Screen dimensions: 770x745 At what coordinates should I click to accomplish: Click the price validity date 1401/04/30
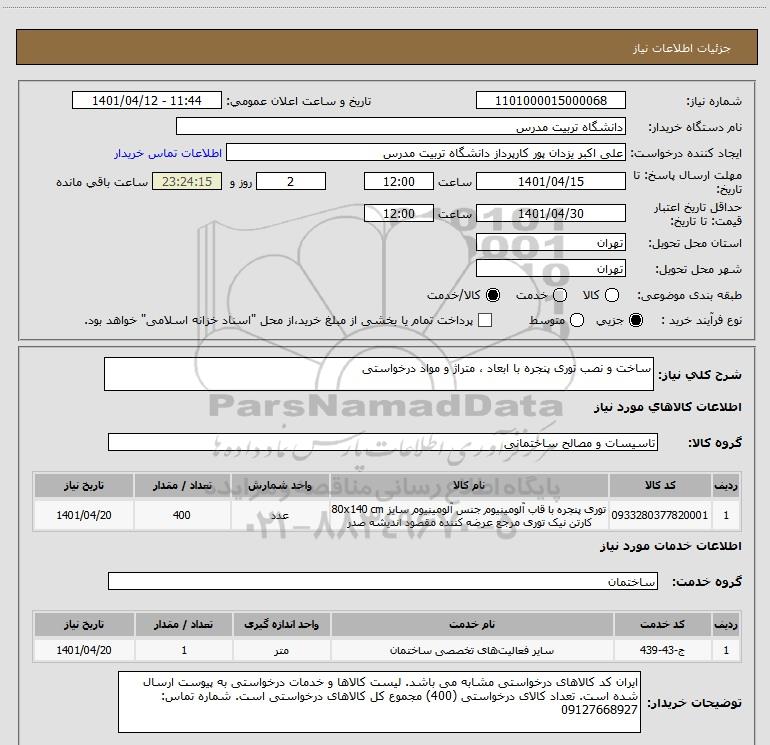tap(550, 213)
